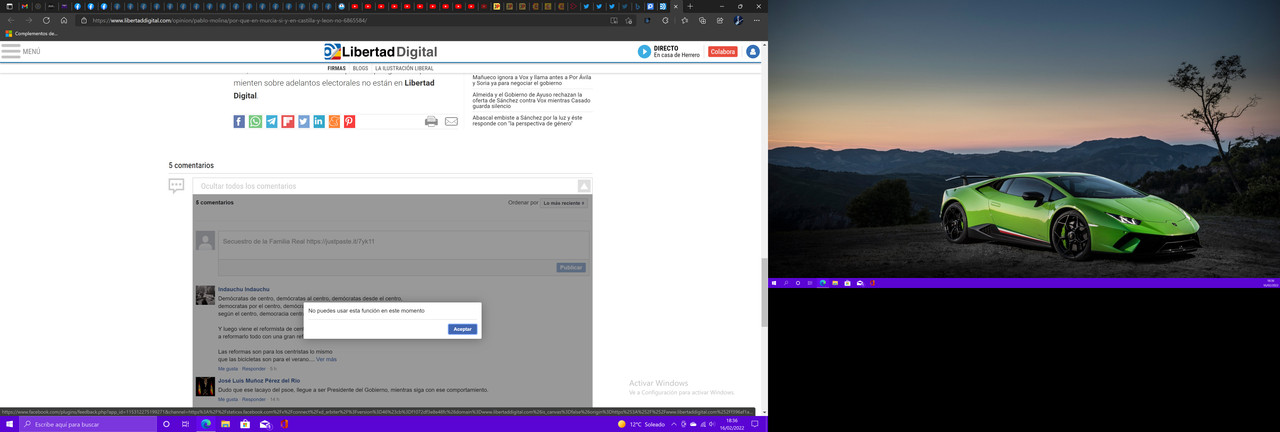This screenshot has height=432, width=1280.
Task: Print the article with printer icon
Action: click(x=431, y=121)
